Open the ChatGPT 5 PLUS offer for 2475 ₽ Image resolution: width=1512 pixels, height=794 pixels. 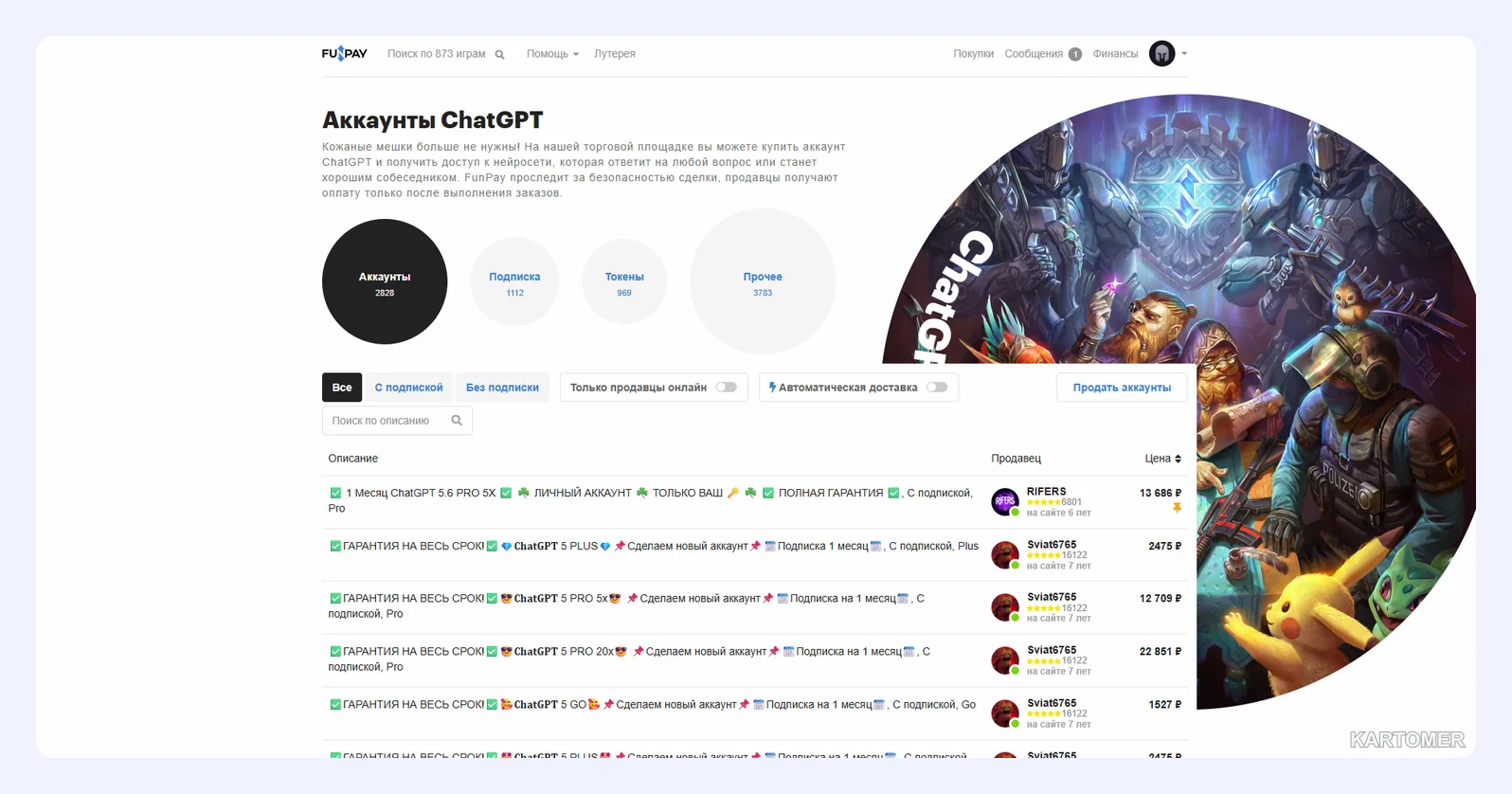coord(654,546)
